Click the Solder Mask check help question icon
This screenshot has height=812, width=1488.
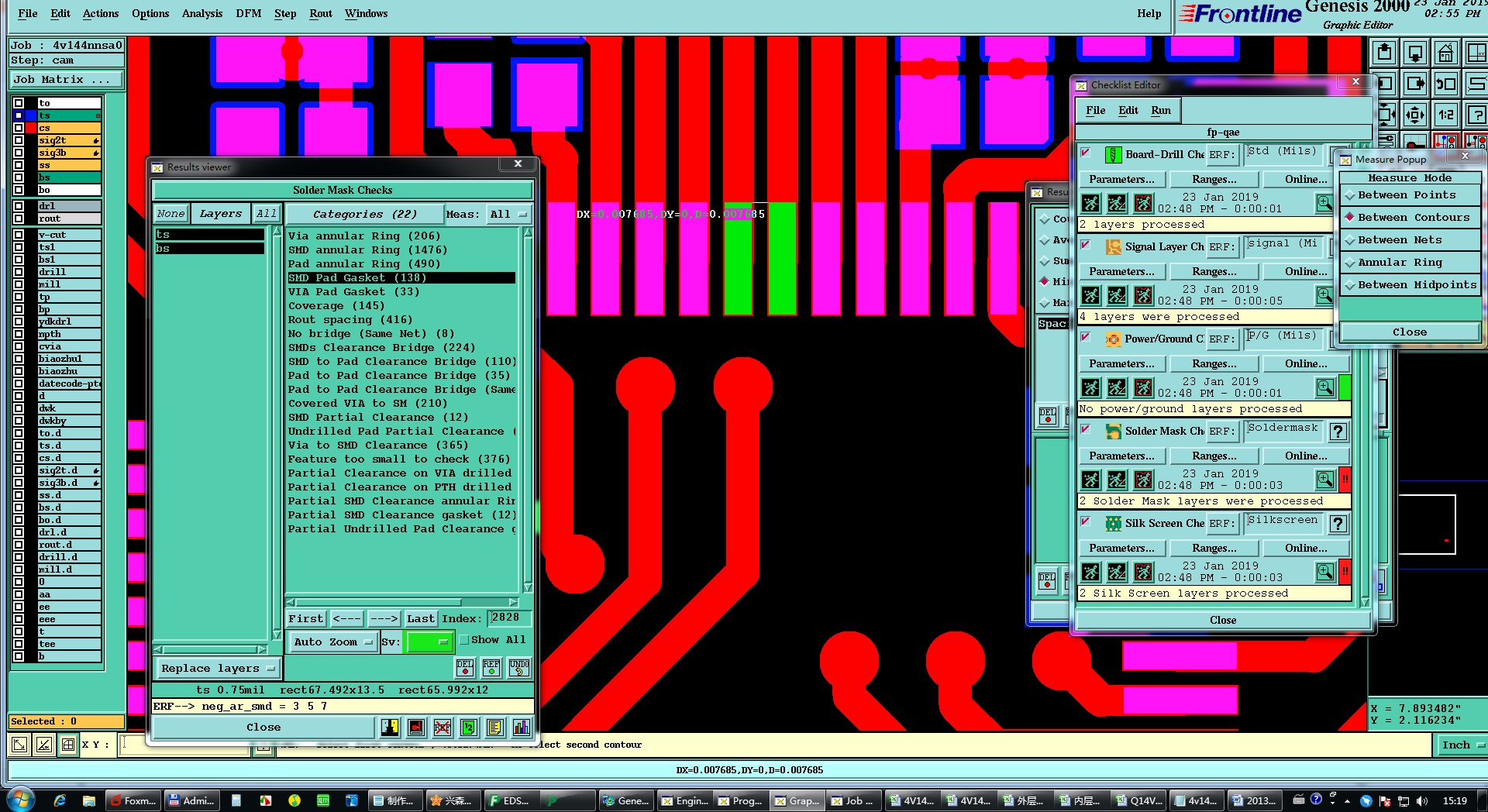[1338, 432]
